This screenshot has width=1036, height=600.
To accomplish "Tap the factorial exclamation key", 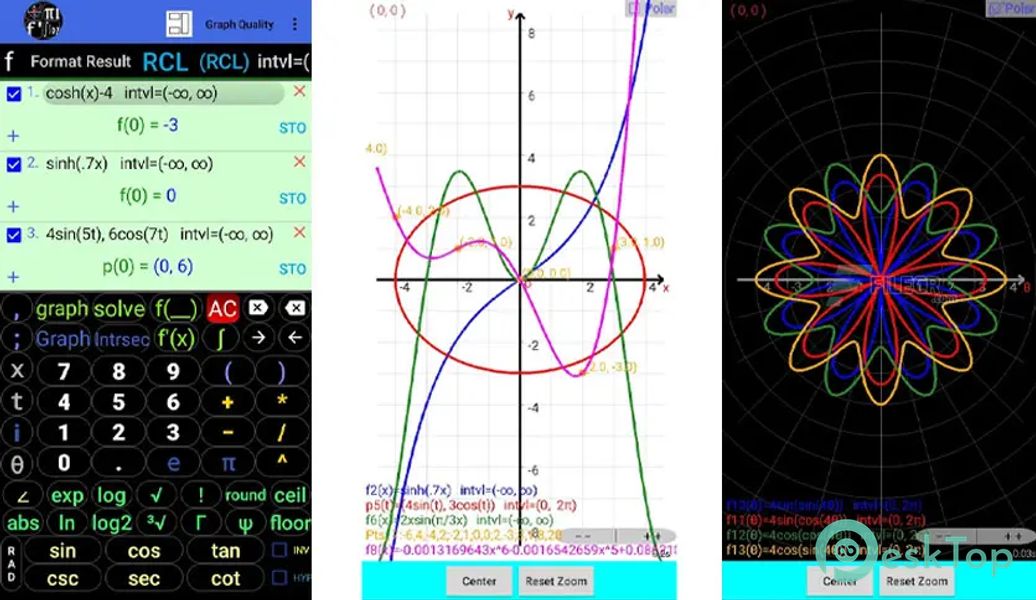I will pos(200,495).
